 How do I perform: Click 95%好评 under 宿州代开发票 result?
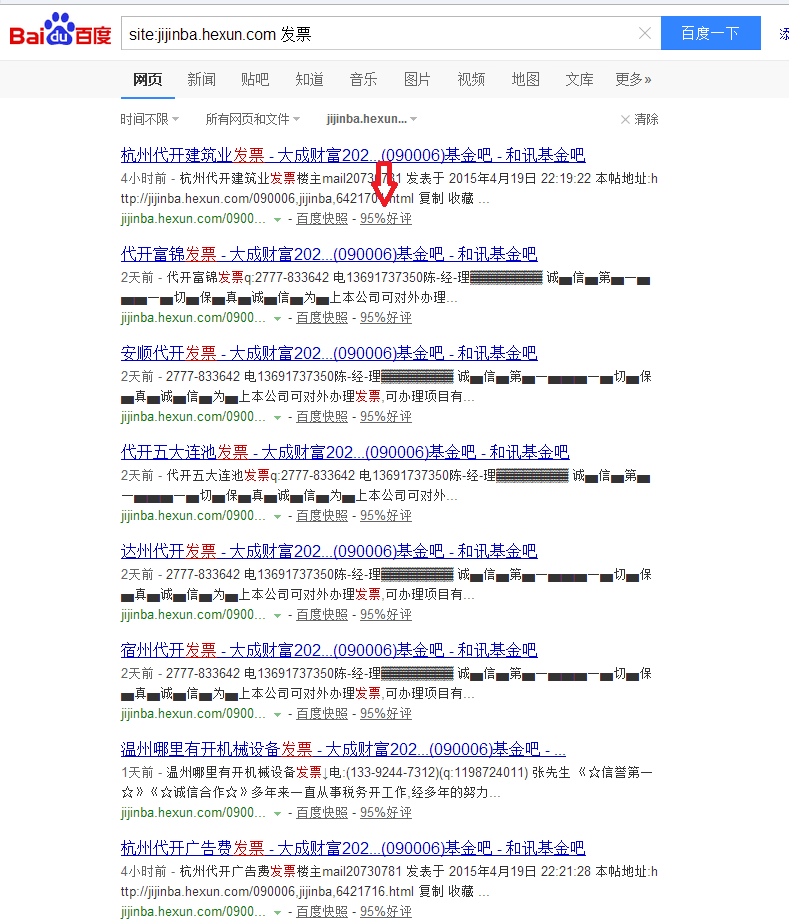click(x=386, y=714)
